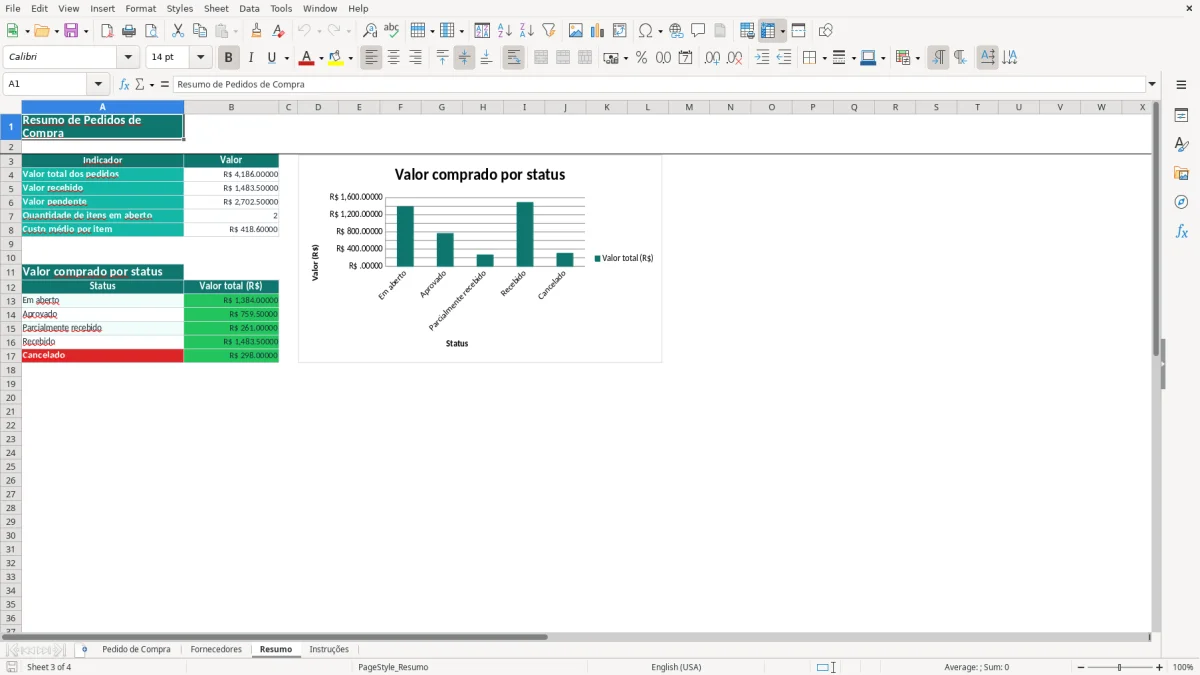Image resolution: width=1200 pixels, height=675 pixels.
Task: Click the zoom slider in the status bar
Action: click(x=1119, y=667)
